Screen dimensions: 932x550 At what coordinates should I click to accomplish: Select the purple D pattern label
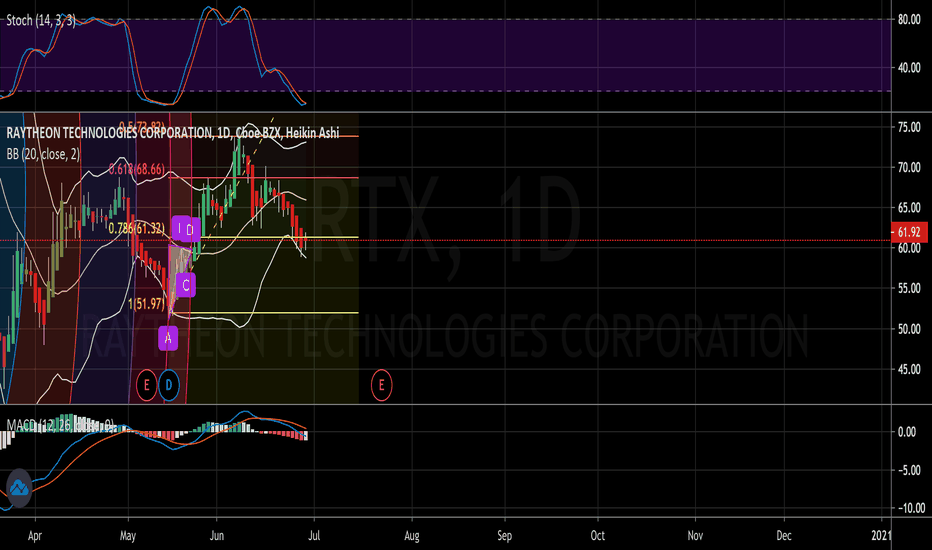(x=190, y=230)
